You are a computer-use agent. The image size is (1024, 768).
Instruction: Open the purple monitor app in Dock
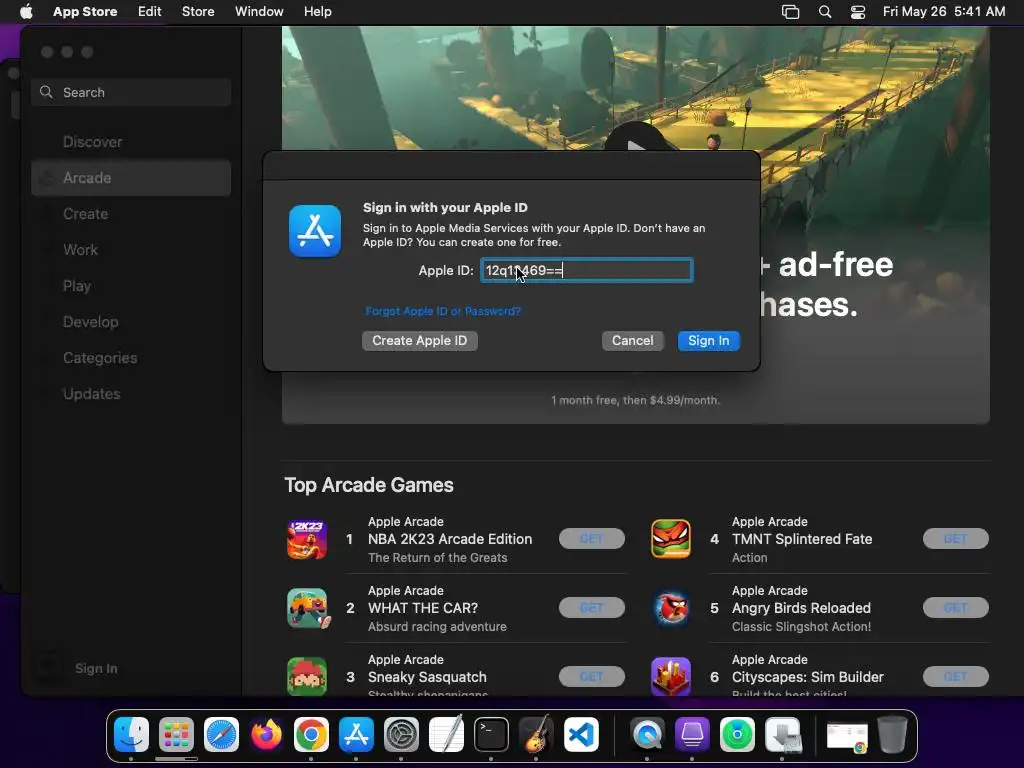(x=692, y=735)
